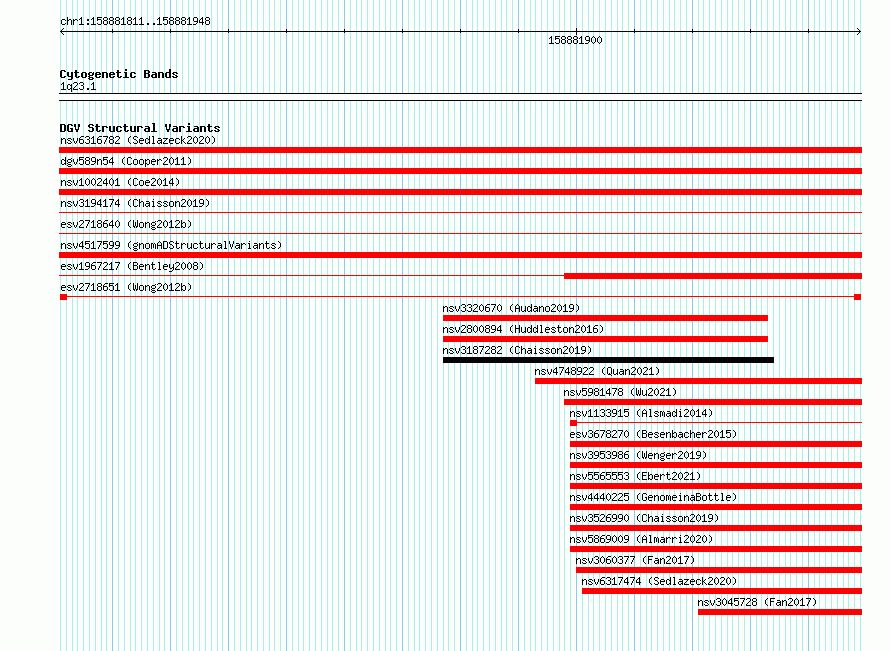Open nsv4440225 (GenomeinaBottle) variant
The height and width of the screenshot is (651, 890).
tap(653, 497)
